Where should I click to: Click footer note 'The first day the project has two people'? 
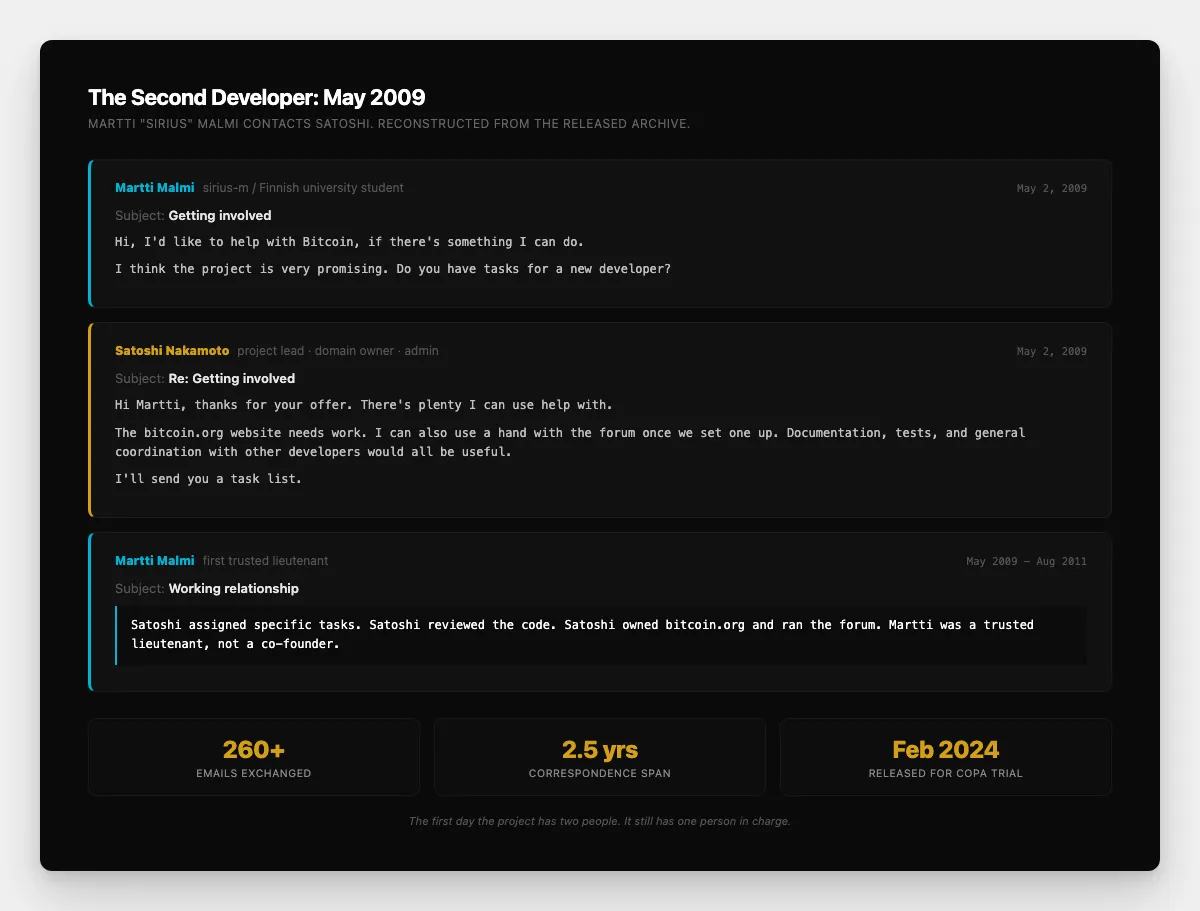[600, 821]
